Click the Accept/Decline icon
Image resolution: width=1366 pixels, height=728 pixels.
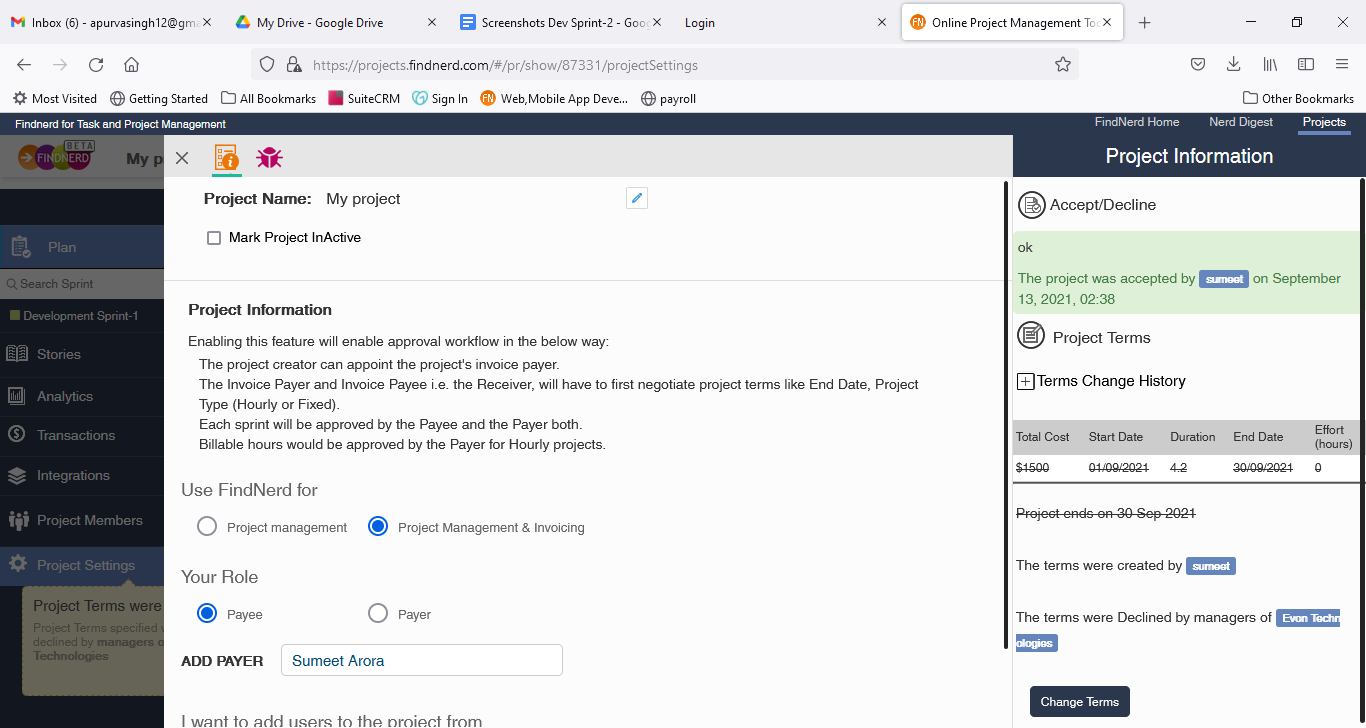point(1031,205)
